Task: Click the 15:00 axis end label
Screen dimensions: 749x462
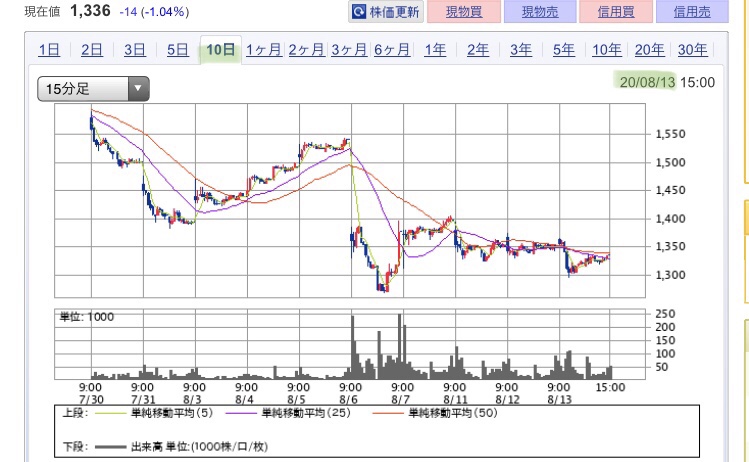Action: coord(610,387)
